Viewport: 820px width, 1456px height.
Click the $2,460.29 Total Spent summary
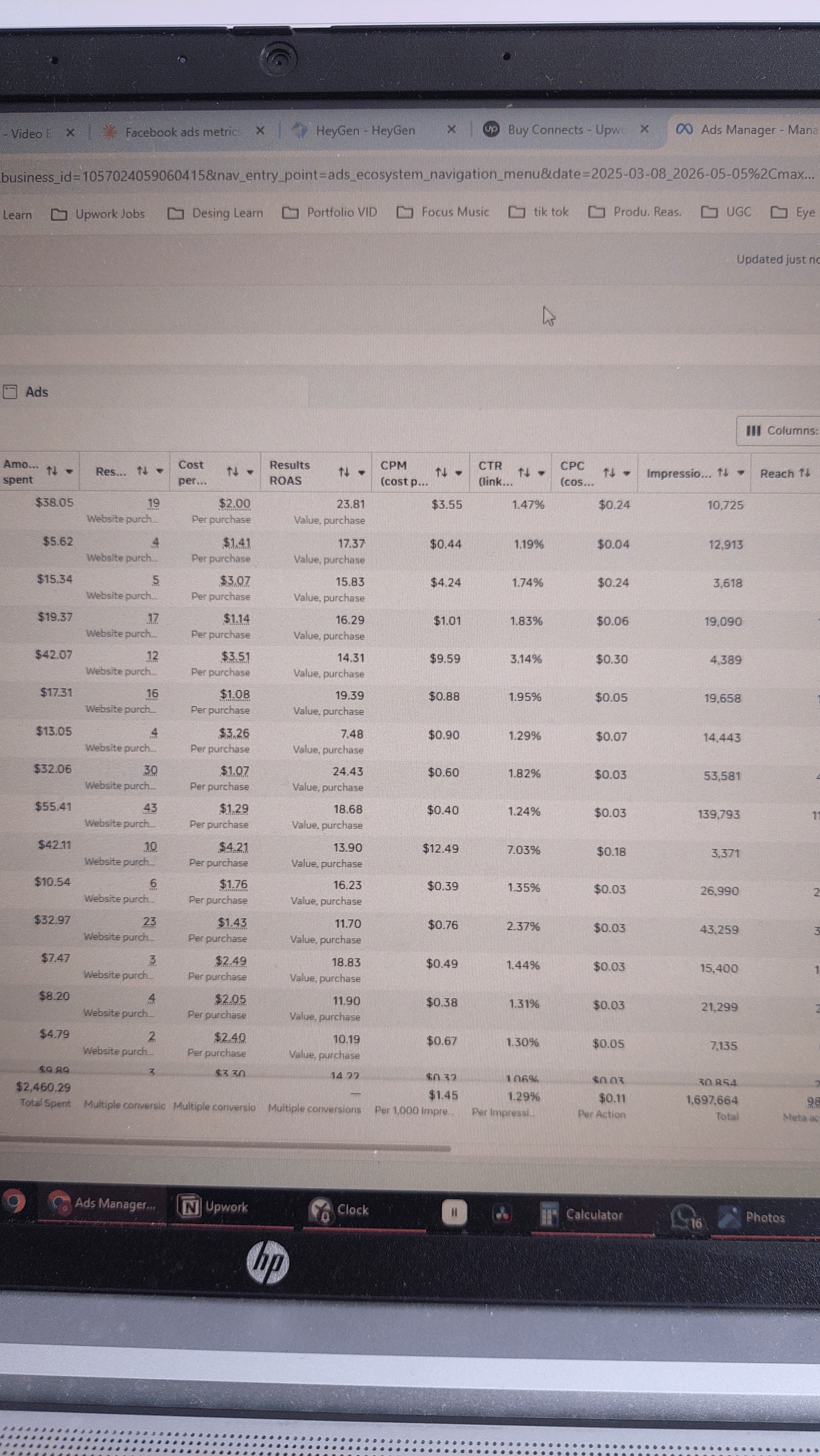tap(44, 1087)
